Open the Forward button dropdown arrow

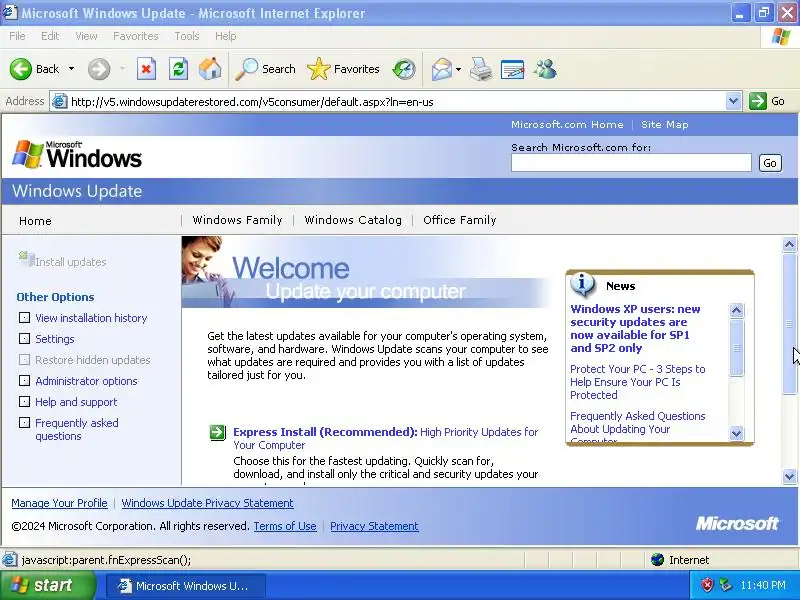pyautogui.click(x=122, y=69)
